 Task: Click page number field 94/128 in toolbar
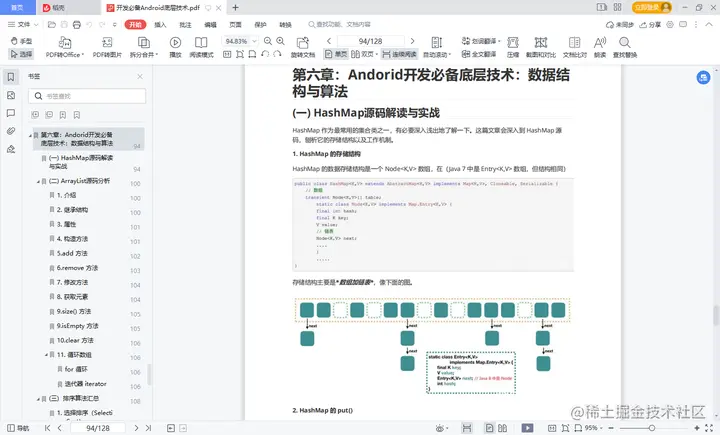[x=371, y=41]
